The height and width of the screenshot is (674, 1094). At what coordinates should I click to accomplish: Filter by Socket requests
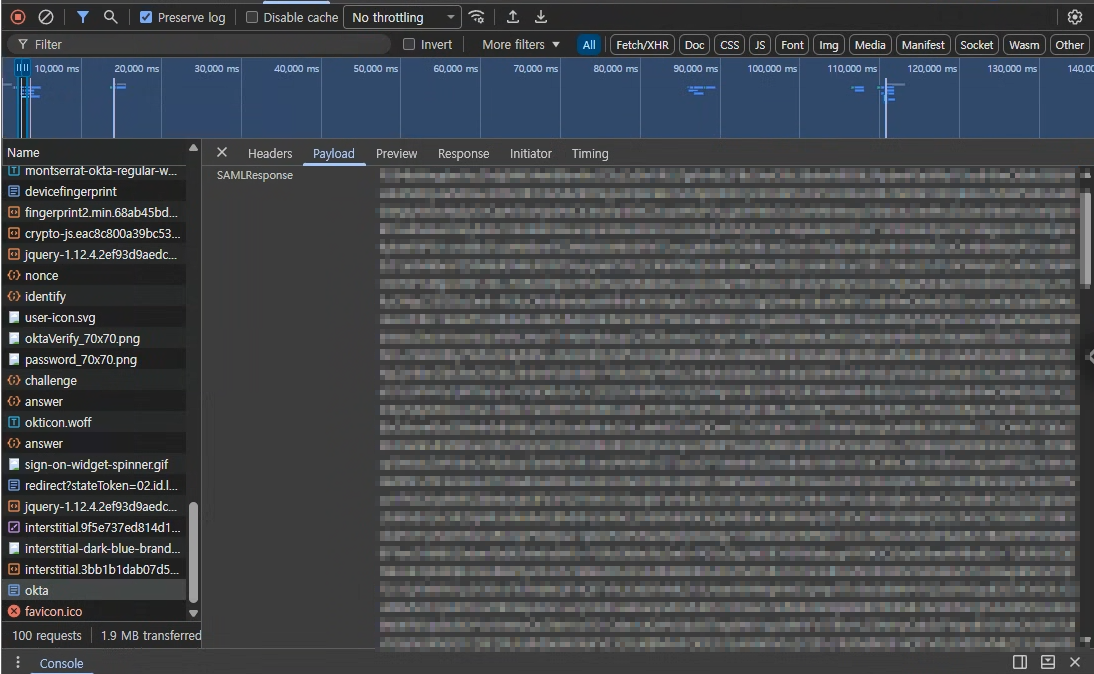tap(976, 45)
